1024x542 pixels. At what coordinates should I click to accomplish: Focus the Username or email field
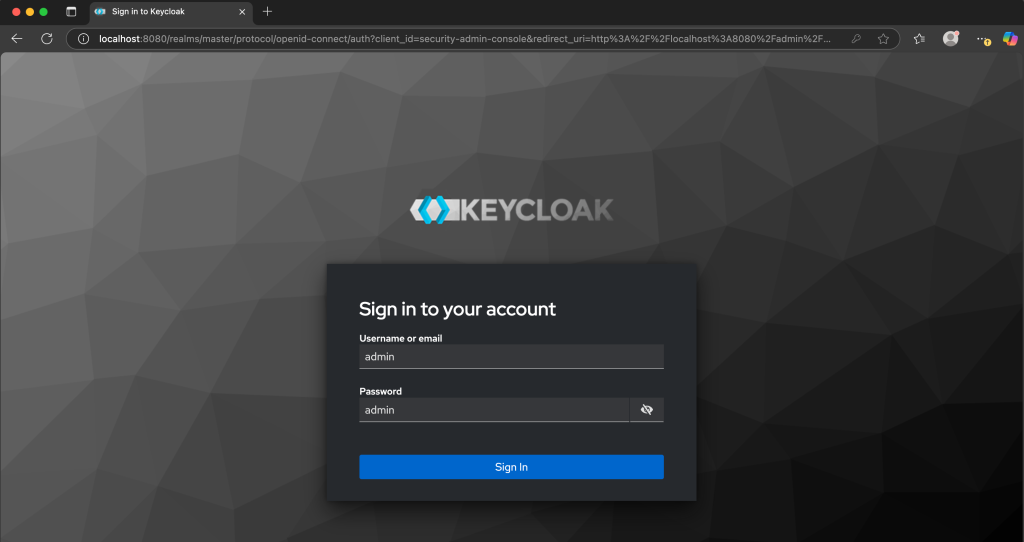coord(511,356)
